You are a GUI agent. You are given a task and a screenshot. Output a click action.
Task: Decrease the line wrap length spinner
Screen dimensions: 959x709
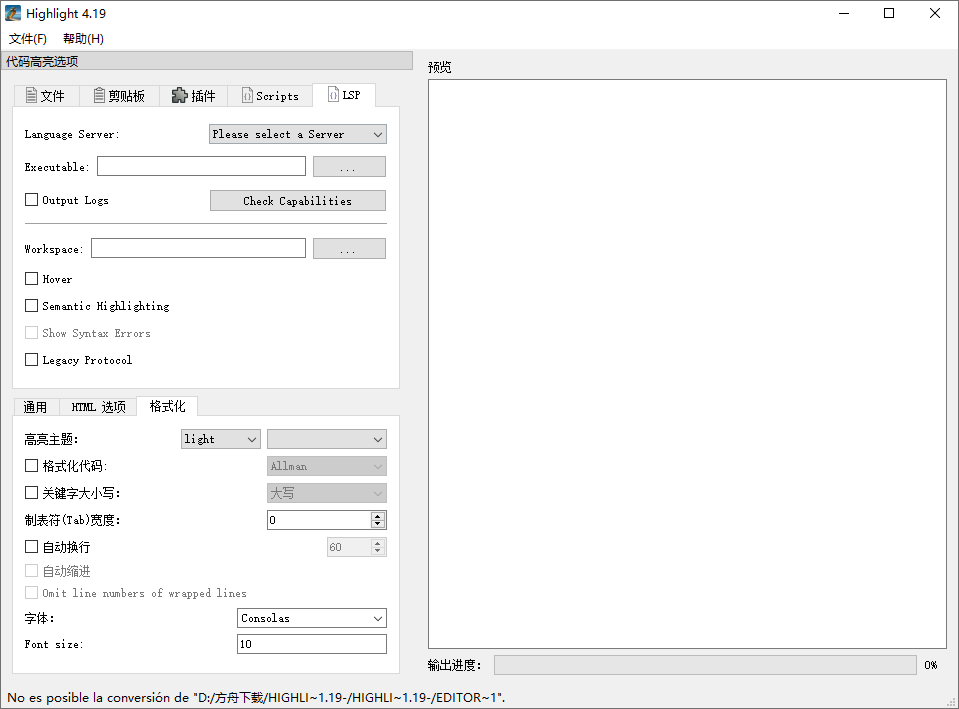pyautogui.click(x=378, y=551)
